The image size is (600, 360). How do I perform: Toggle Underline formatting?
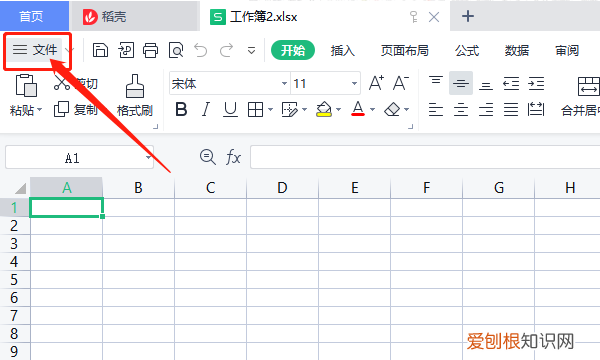coord(230,110)
